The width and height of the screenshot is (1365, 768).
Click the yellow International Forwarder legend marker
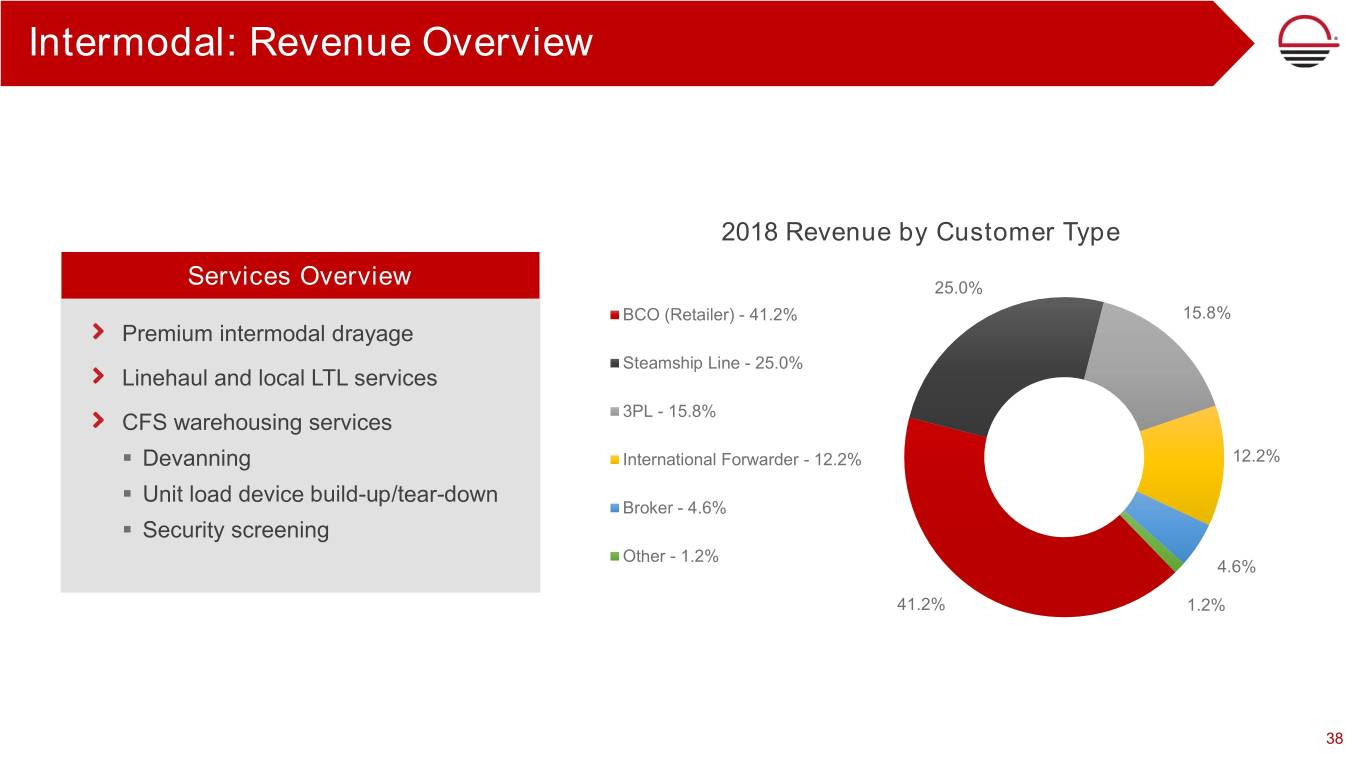coord(615,460)
